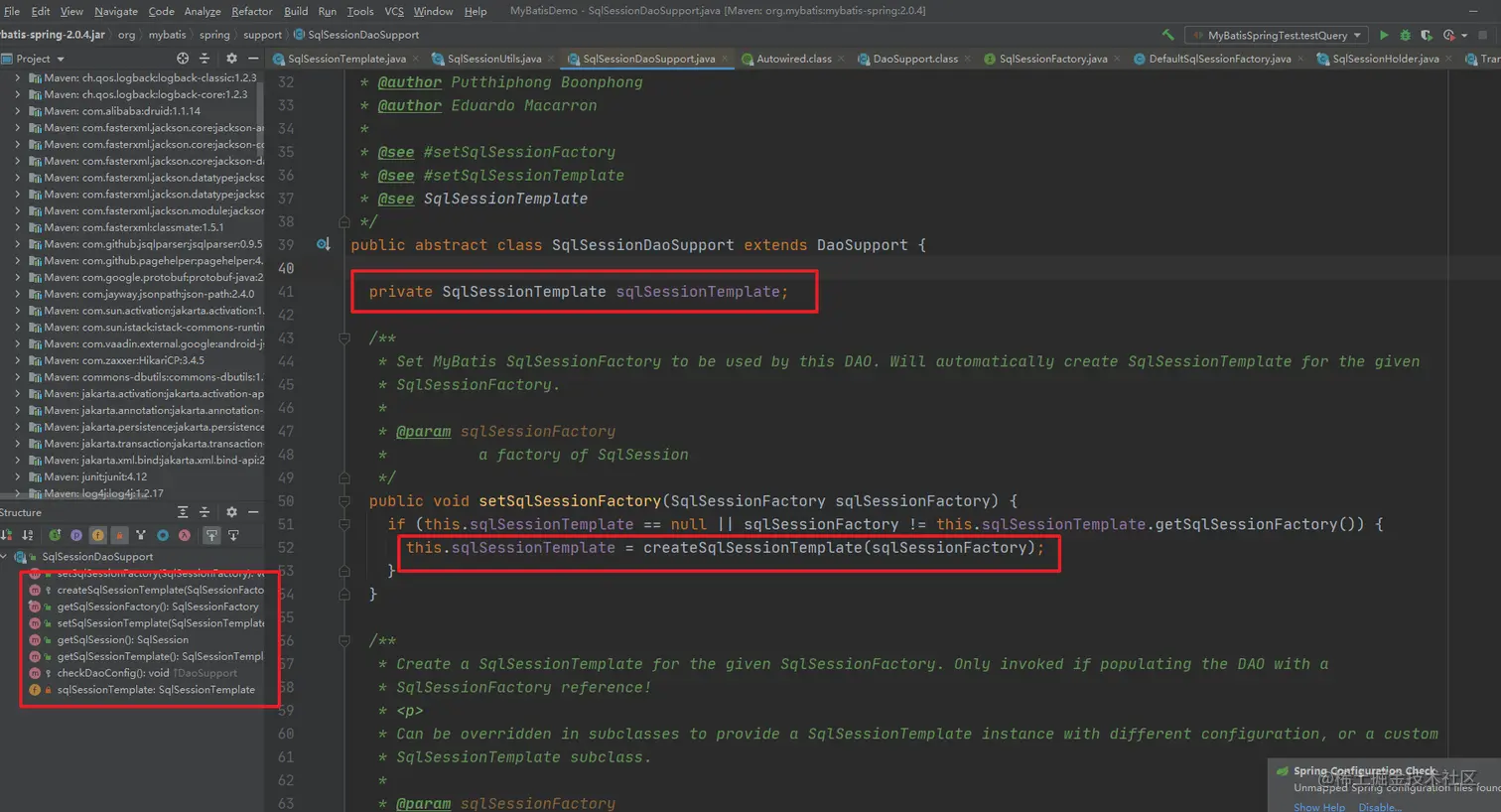Toggle Show Lambdas in Structure toolbar
The width and height of the screenshot is (1501, 812).
point(185,535)
